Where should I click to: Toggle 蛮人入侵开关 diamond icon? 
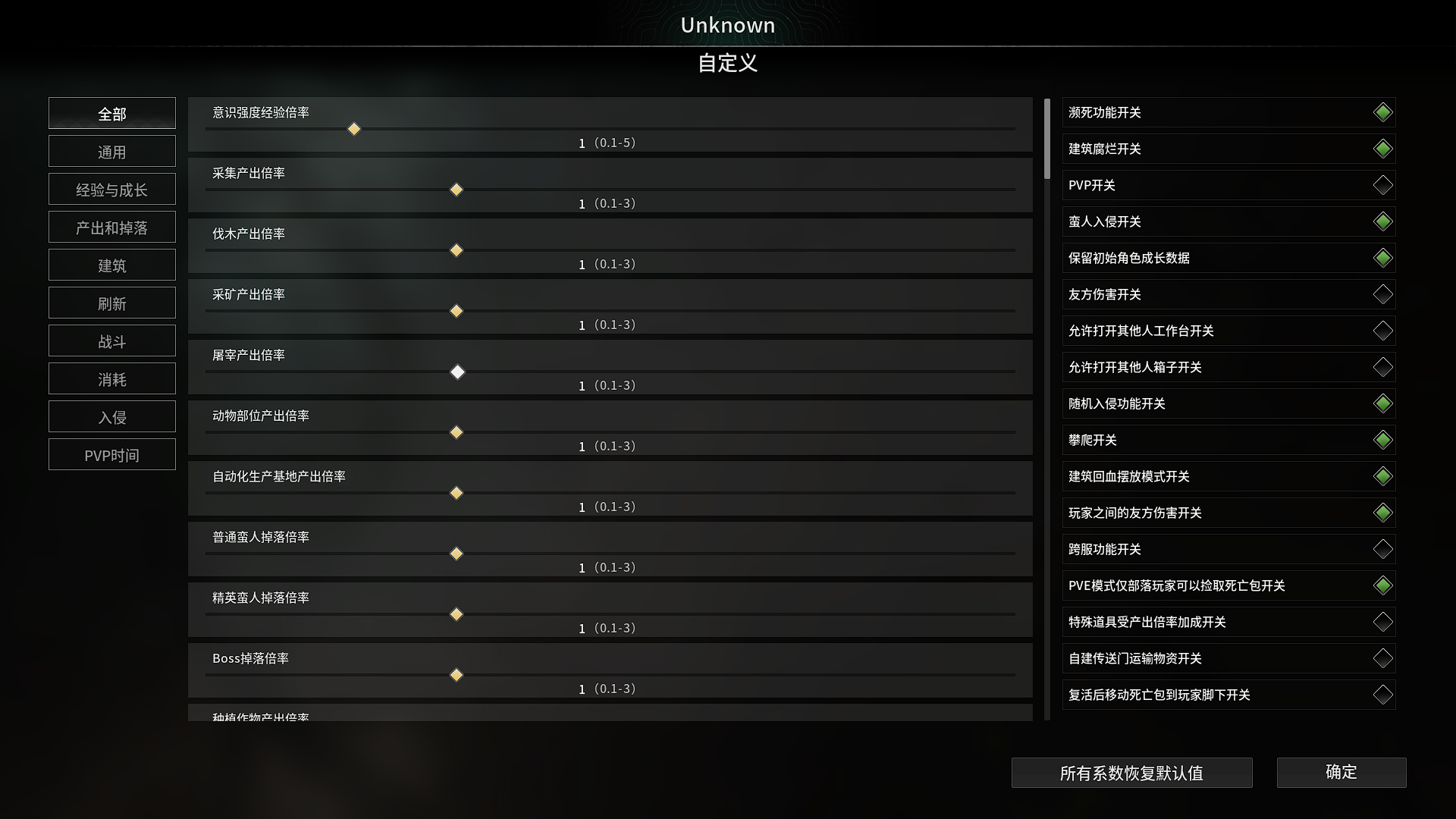[x=1382, y=221]
